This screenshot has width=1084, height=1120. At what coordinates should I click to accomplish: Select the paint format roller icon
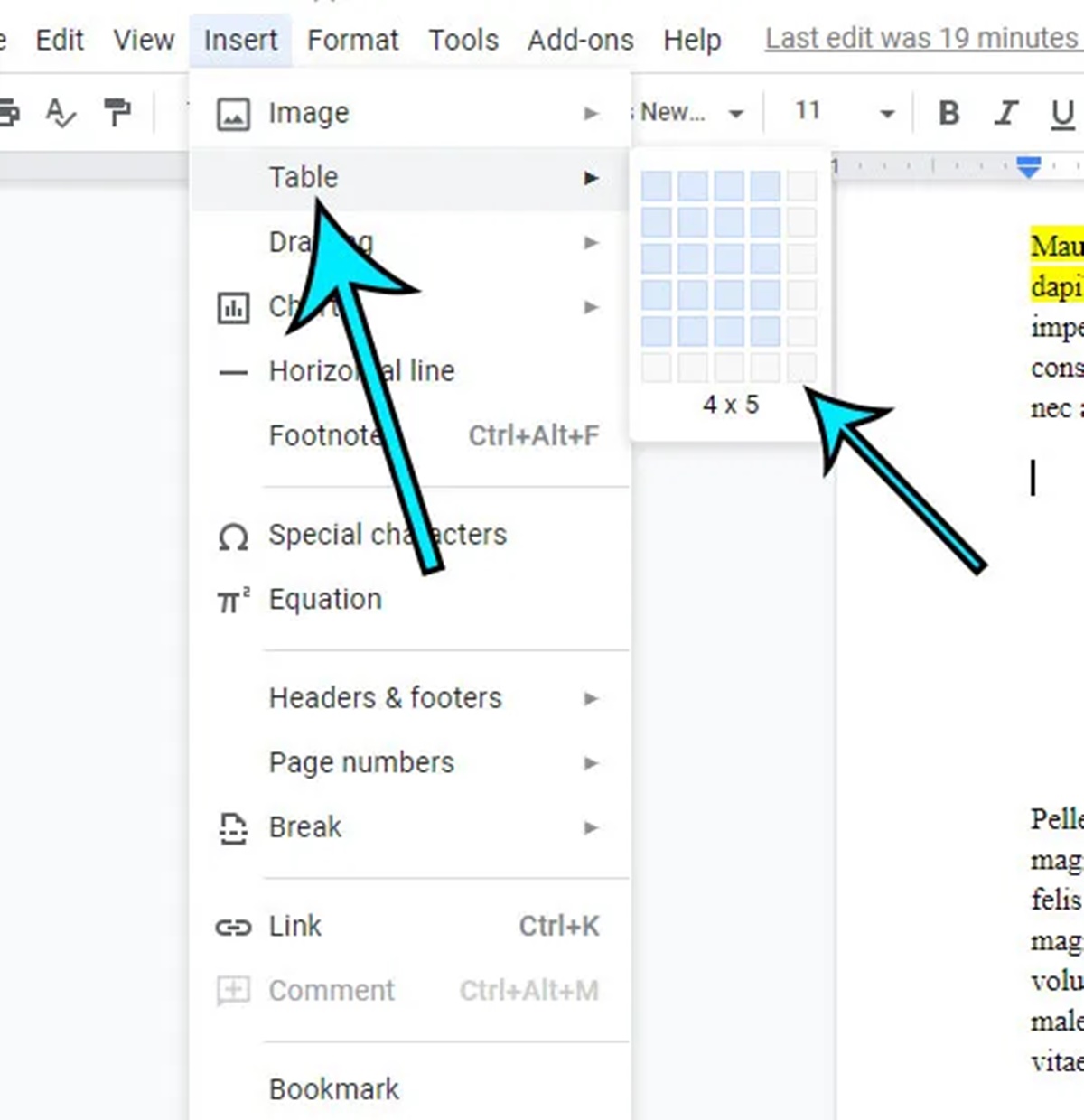[117, 113]
